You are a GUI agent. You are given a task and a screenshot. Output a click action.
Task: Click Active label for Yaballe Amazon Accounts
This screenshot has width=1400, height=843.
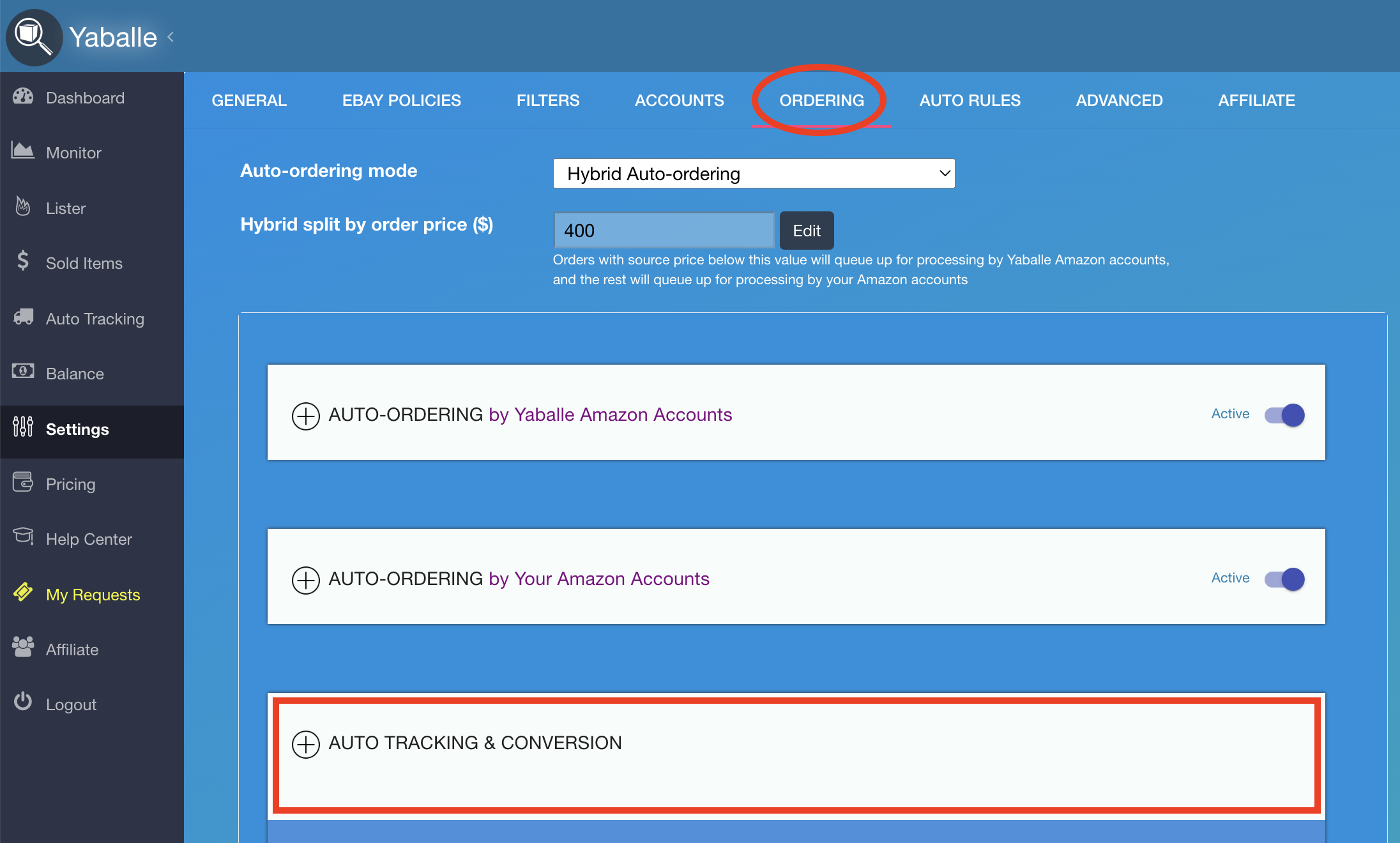(x=1230, y=414)
